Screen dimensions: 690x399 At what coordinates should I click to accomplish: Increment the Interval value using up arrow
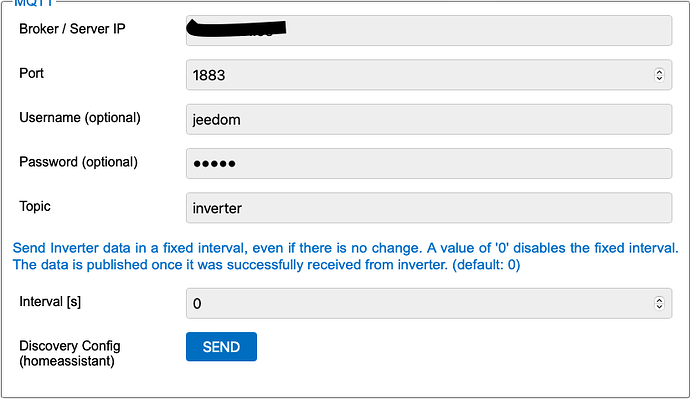coord(659,300)
